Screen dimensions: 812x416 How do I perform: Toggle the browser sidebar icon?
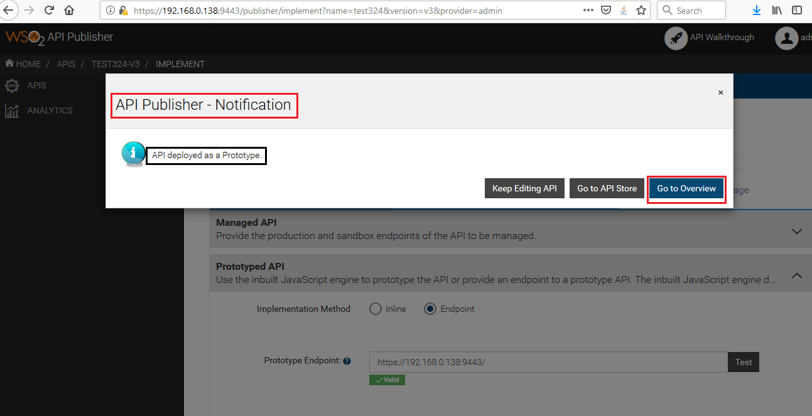(797, 10)
